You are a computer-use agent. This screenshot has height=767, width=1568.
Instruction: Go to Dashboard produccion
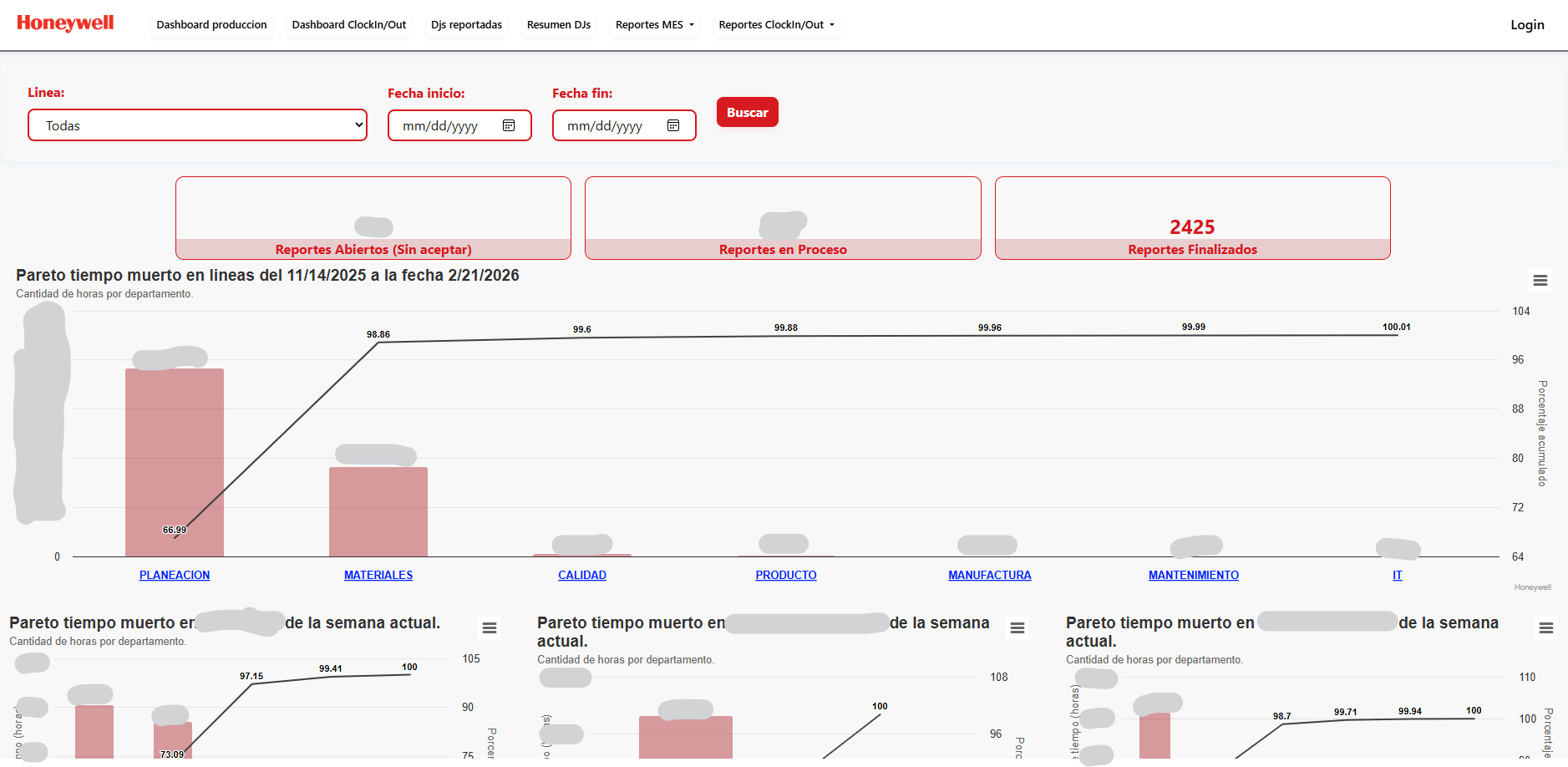click(x=211, y=24)
